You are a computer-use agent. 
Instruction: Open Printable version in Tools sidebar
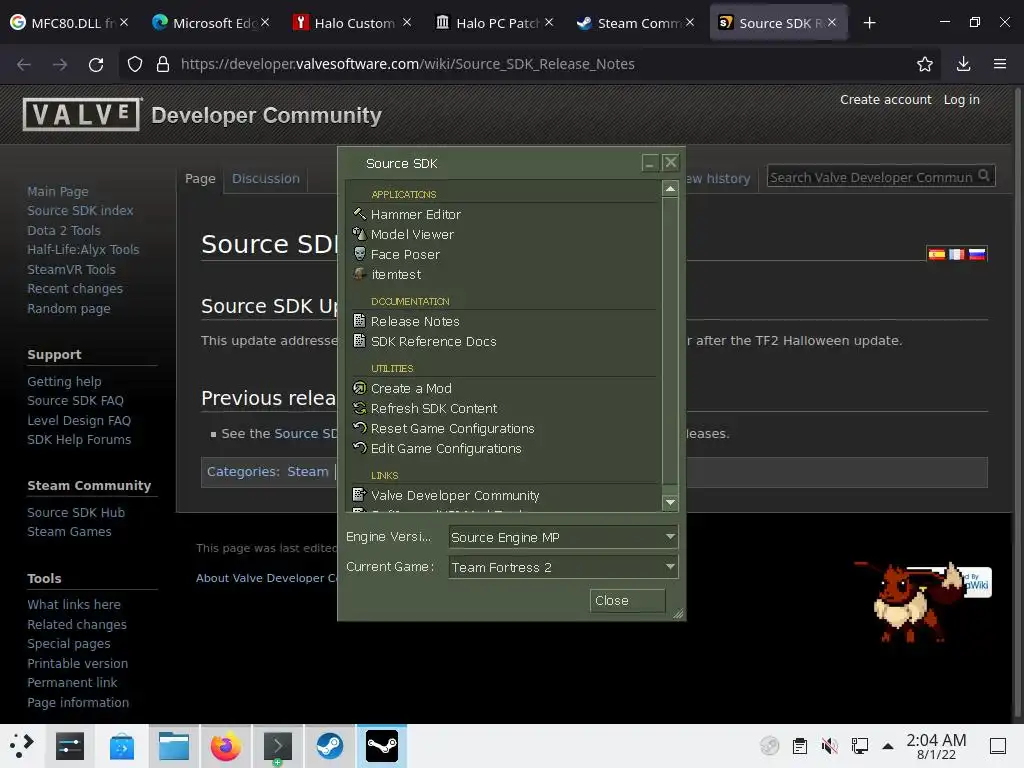(x=78, y=664)
